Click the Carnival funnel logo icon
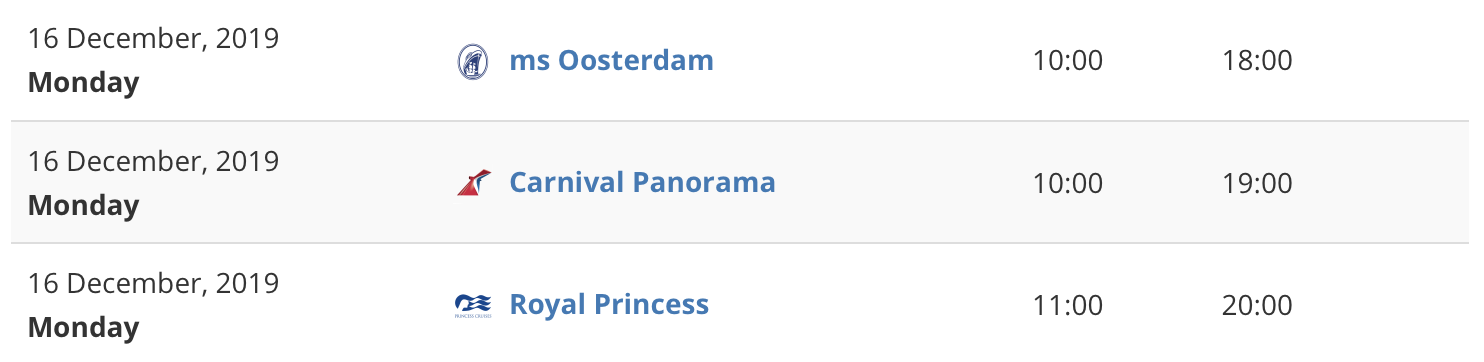Viewport: 1484px width, 362px height. pos(474,183)
